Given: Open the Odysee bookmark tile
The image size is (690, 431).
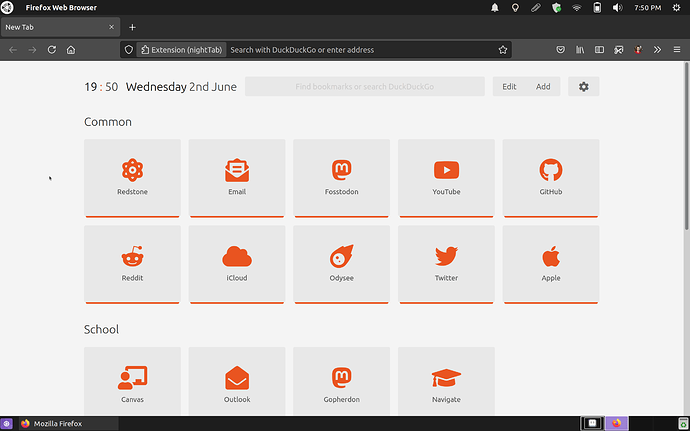Looking at the screenshot, I should (x=341, y=264).
